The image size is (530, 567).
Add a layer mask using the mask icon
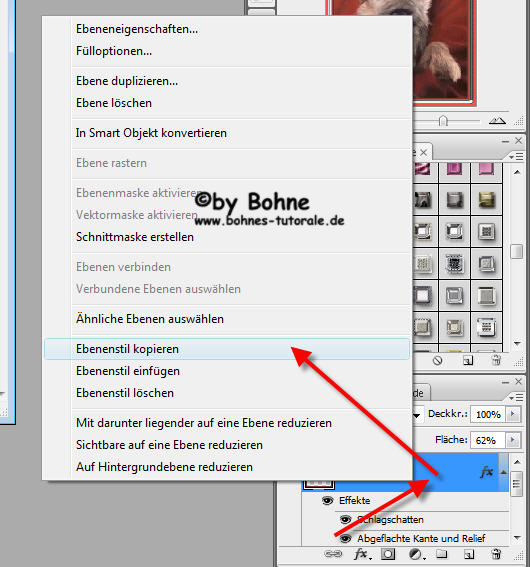(388, 554)
